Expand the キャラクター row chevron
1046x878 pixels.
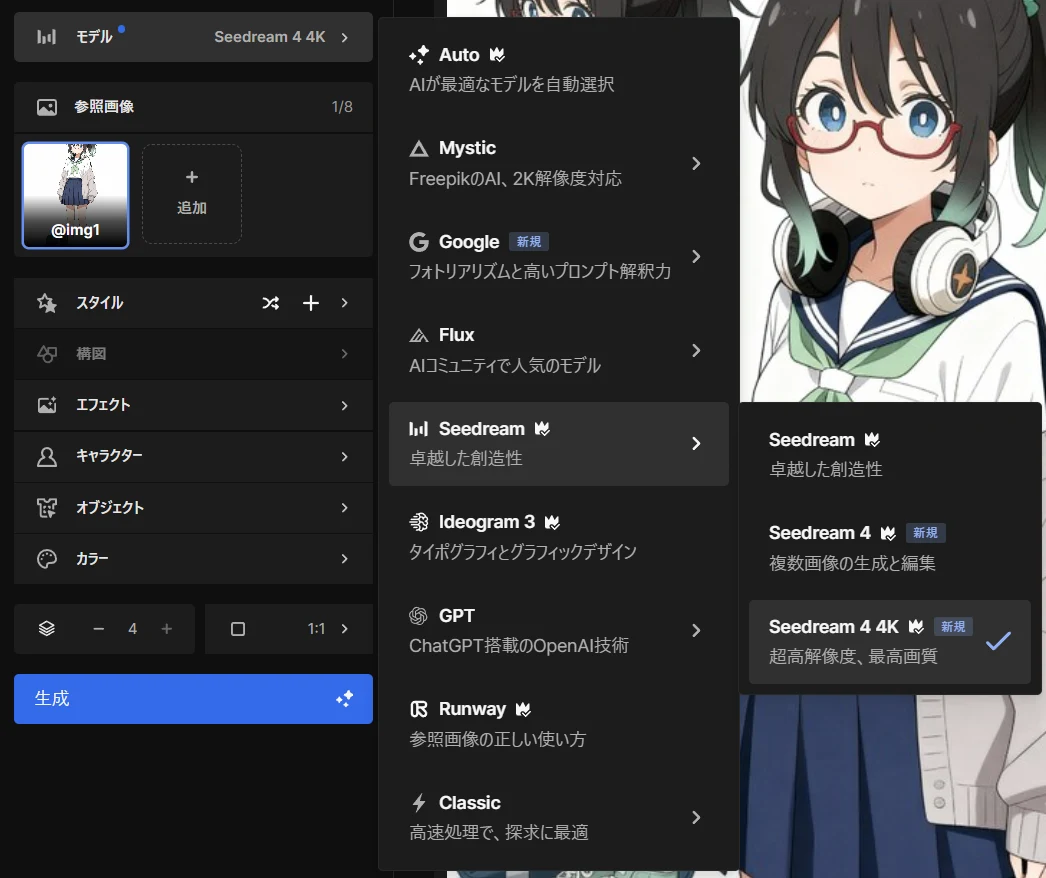344,456
